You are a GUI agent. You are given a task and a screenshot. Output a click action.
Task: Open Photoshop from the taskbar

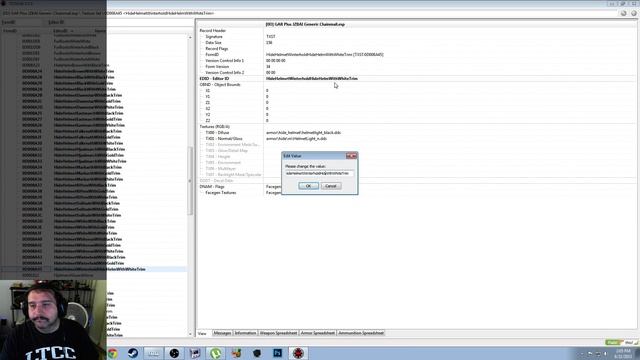click(278, 353)
